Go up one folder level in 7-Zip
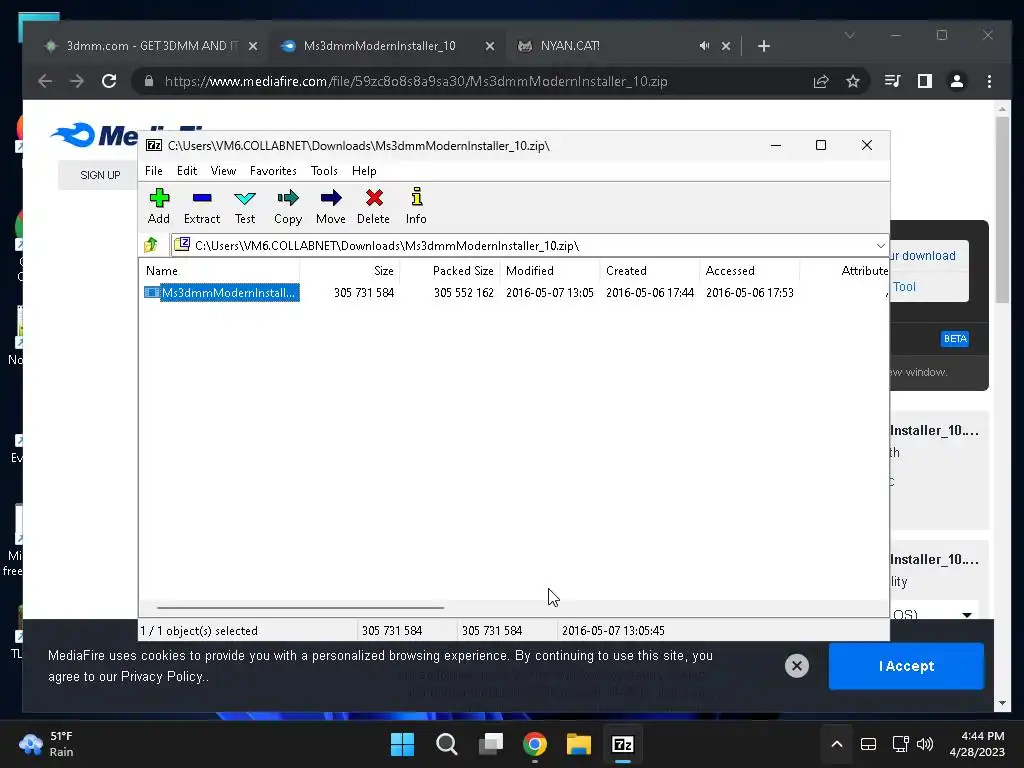1024x768 pixels. coord(152,245)
